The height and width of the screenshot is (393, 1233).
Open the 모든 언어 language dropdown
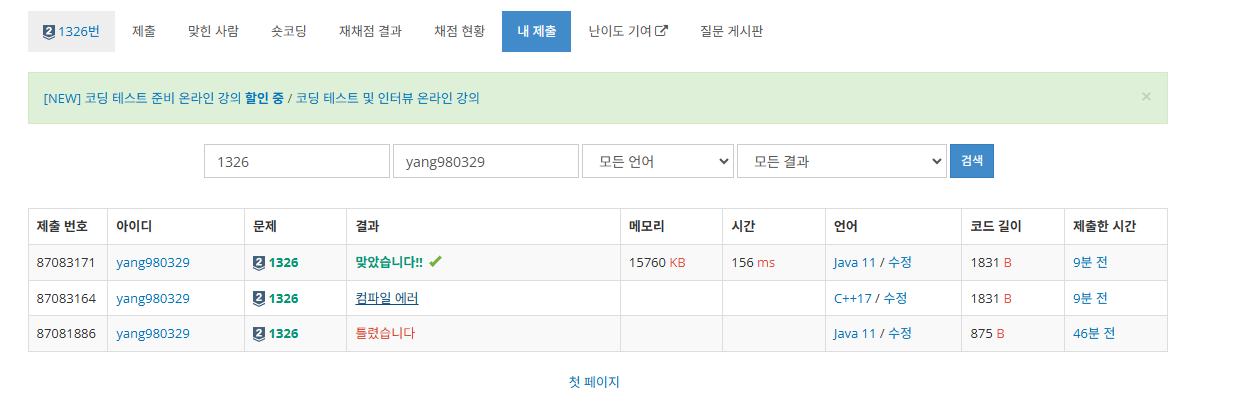click(658, 161)
